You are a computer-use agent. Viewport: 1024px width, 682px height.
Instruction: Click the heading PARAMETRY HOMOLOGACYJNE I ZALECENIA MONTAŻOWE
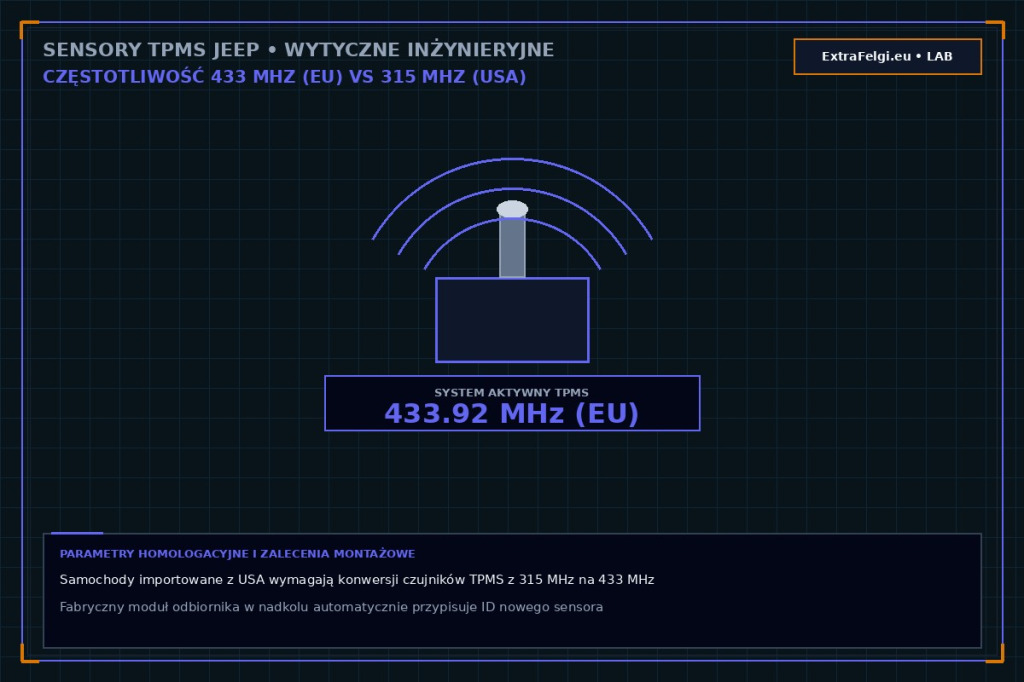tap(237, 554)
